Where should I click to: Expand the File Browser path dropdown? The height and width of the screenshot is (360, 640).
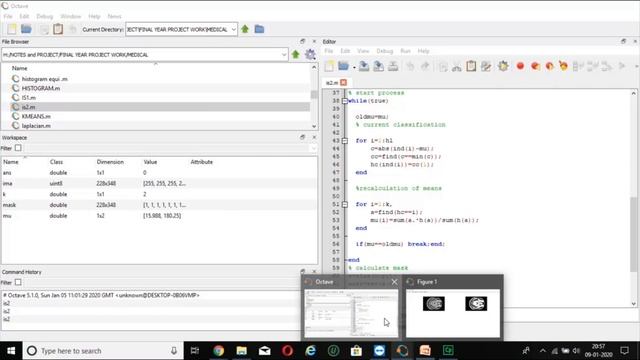click(284, 55)
